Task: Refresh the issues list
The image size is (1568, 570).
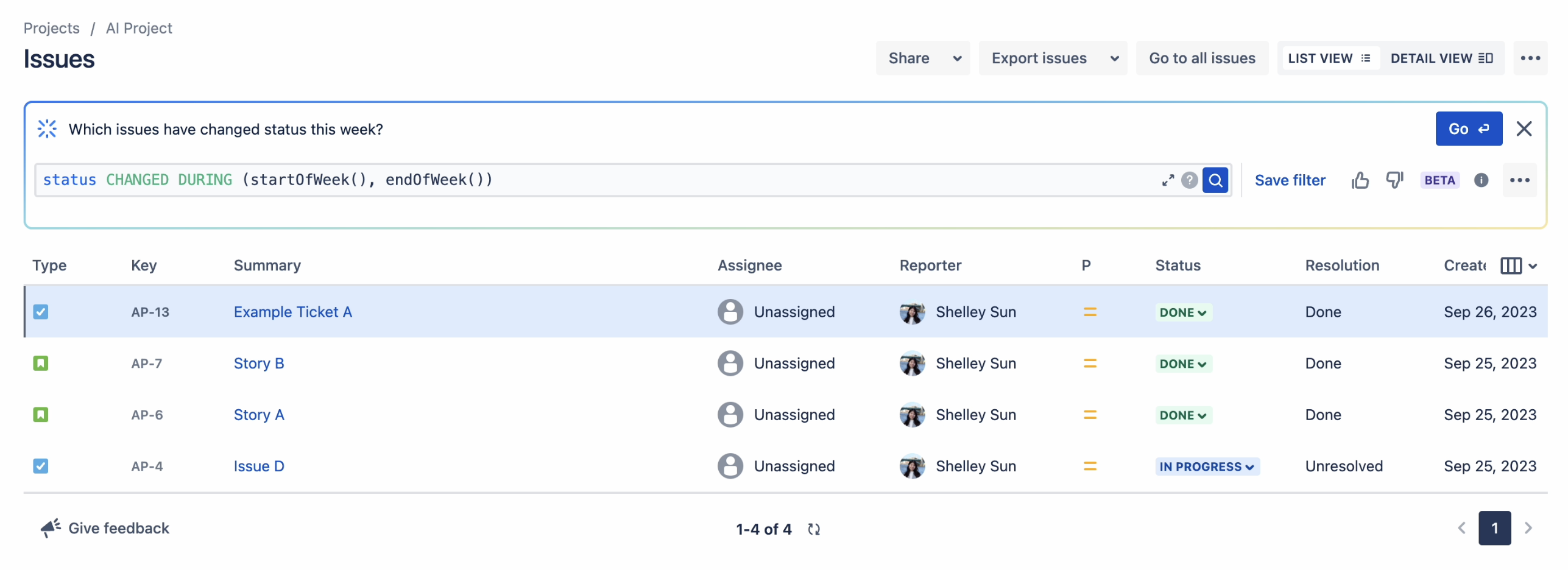Action: pos(814,529)
